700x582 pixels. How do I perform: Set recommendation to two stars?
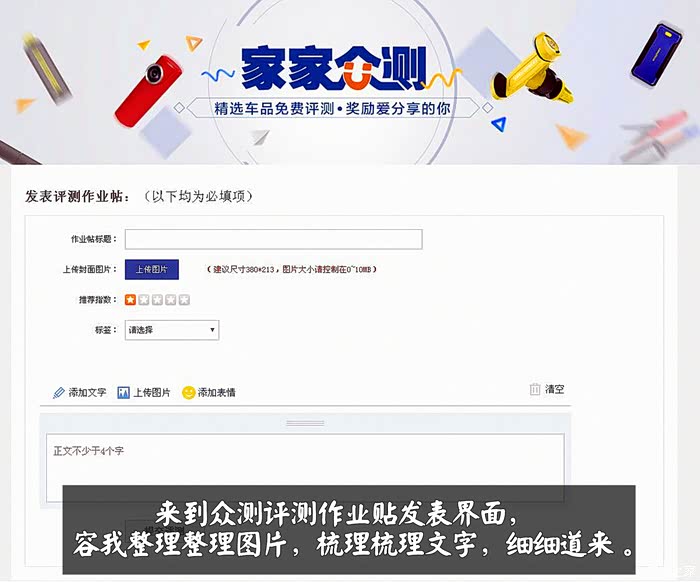point(144,300)
